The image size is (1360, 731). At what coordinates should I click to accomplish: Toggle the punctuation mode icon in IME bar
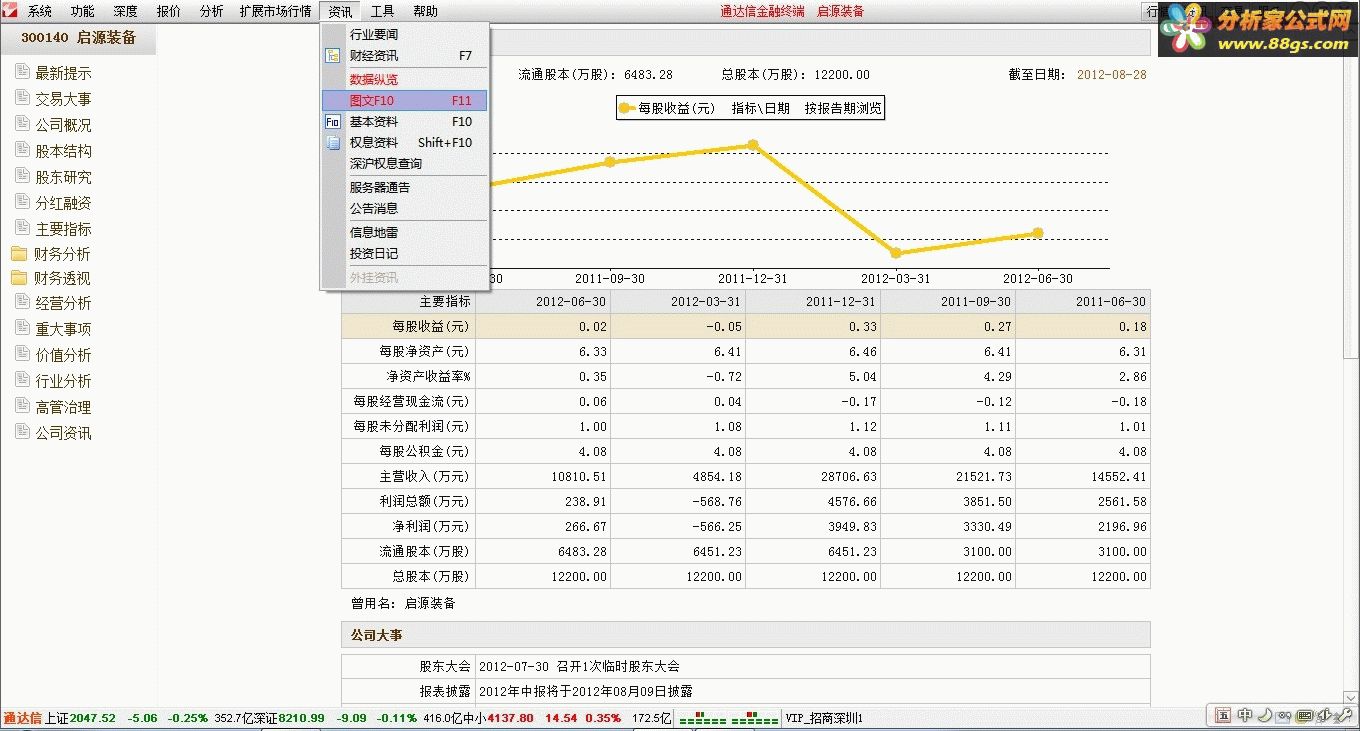(x=1283, y=715)
